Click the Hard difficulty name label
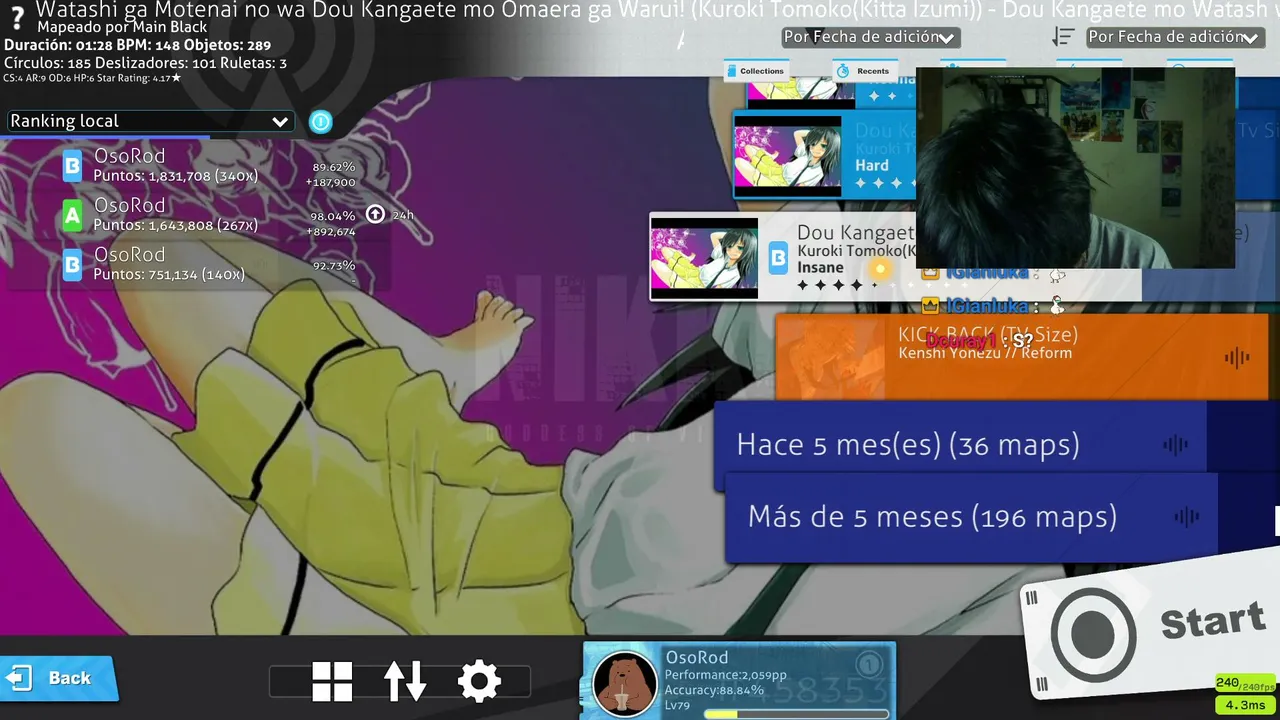Image resolution: width=1280 pixels, height=720 pixels. pyautogui.click(x=872, y=166)
